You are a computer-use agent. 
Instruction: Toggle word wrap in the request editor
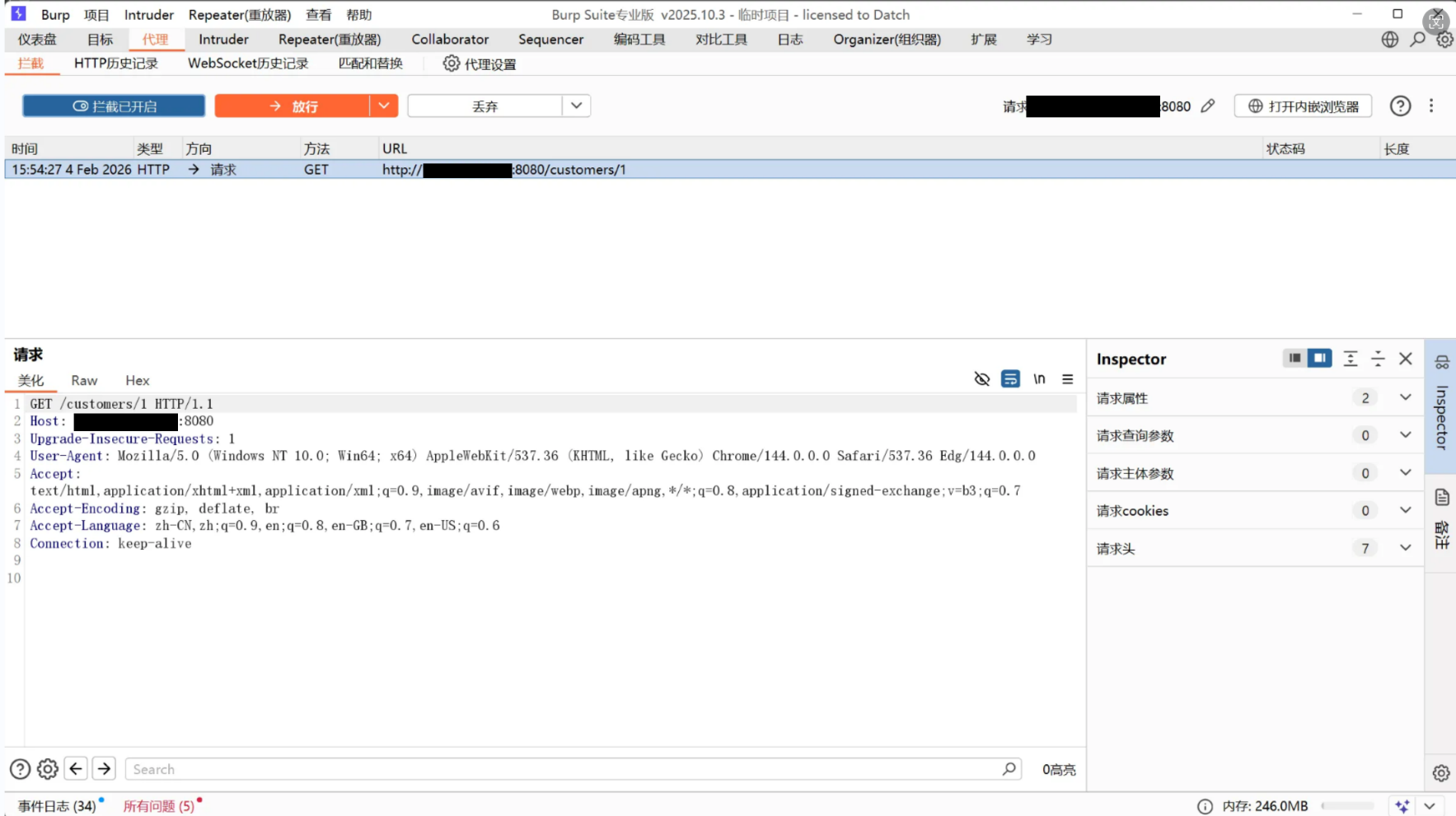[x=1010, y=379]
